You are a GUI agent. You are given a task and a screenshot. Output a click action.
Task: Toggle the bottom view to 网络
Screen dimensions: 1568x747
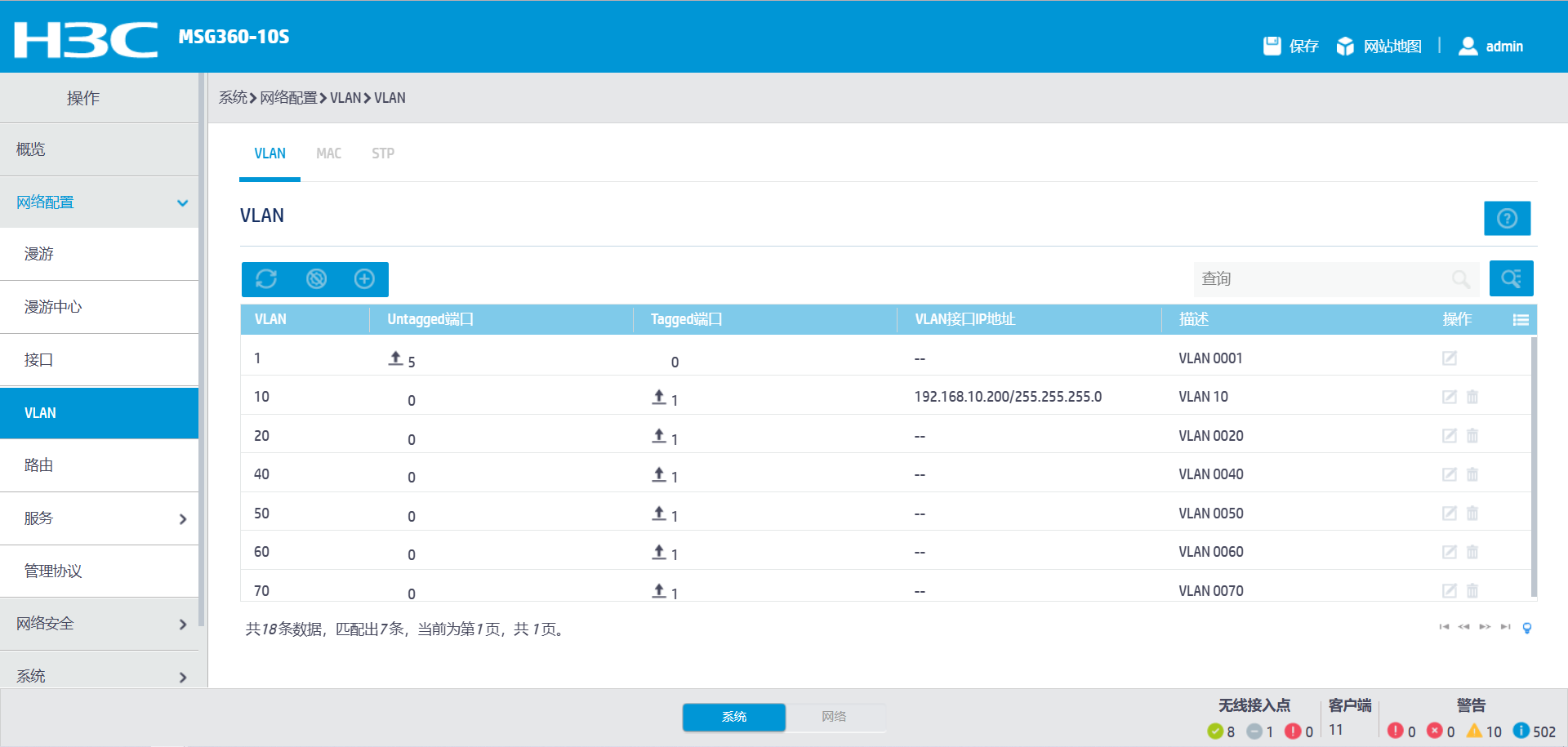pos(834,717)
